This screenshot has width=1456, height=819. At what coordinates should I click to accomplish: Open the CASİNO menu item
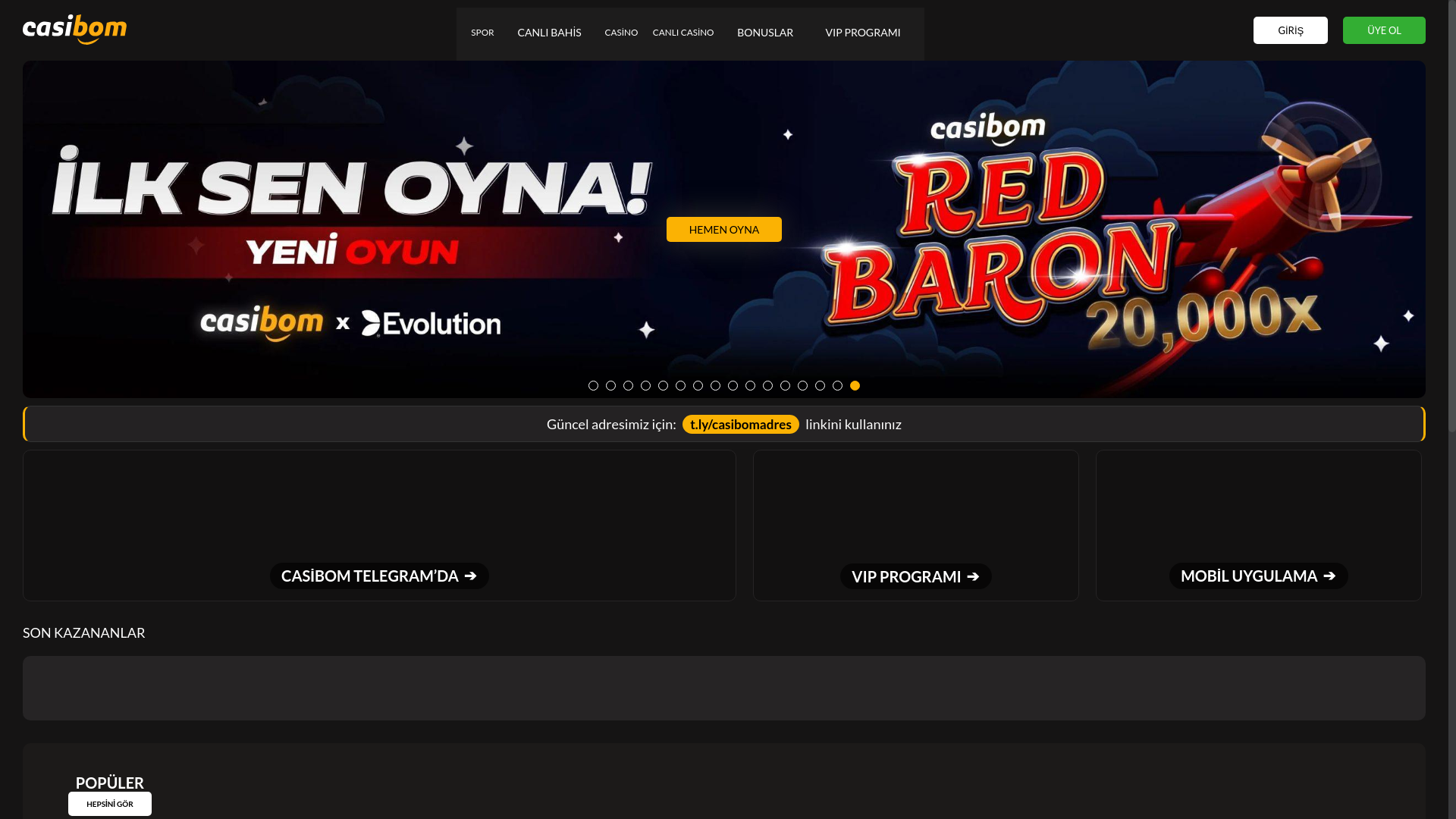click(621, 33)
